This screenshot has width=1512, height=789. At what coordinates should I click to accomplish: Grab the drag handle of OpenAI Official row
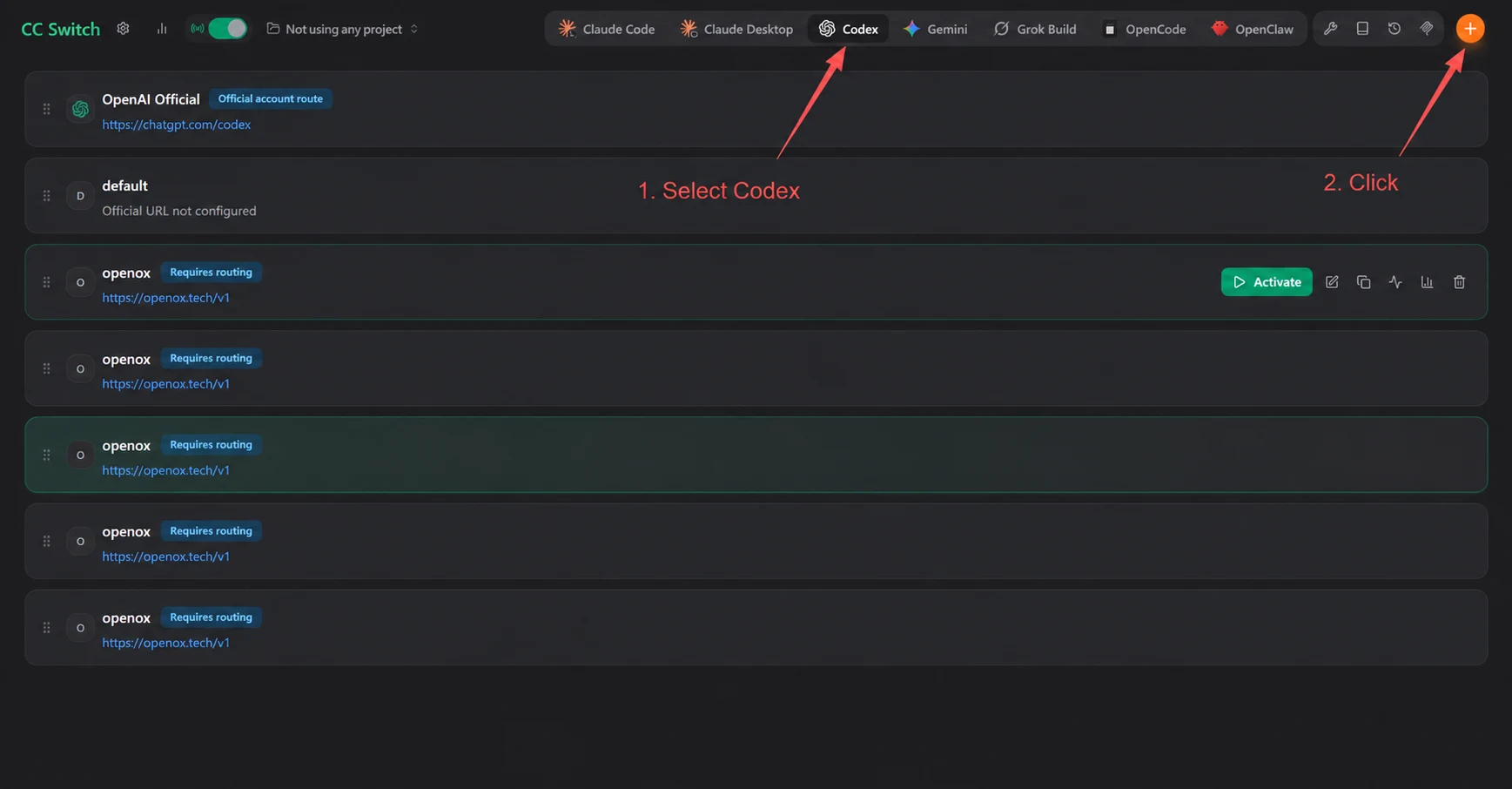[46, 109]
